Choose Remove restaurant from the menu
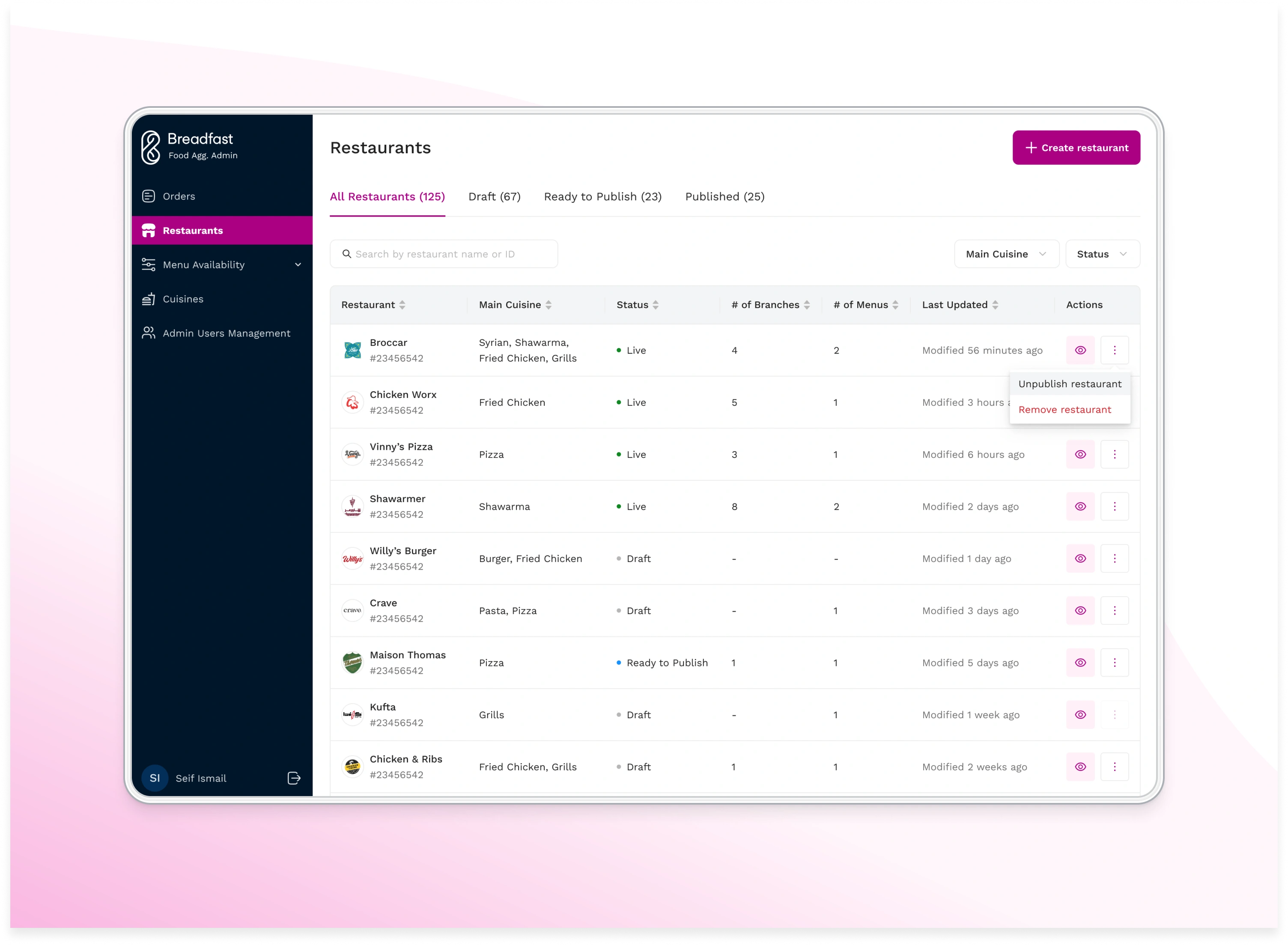 (x=1070, y=410)
